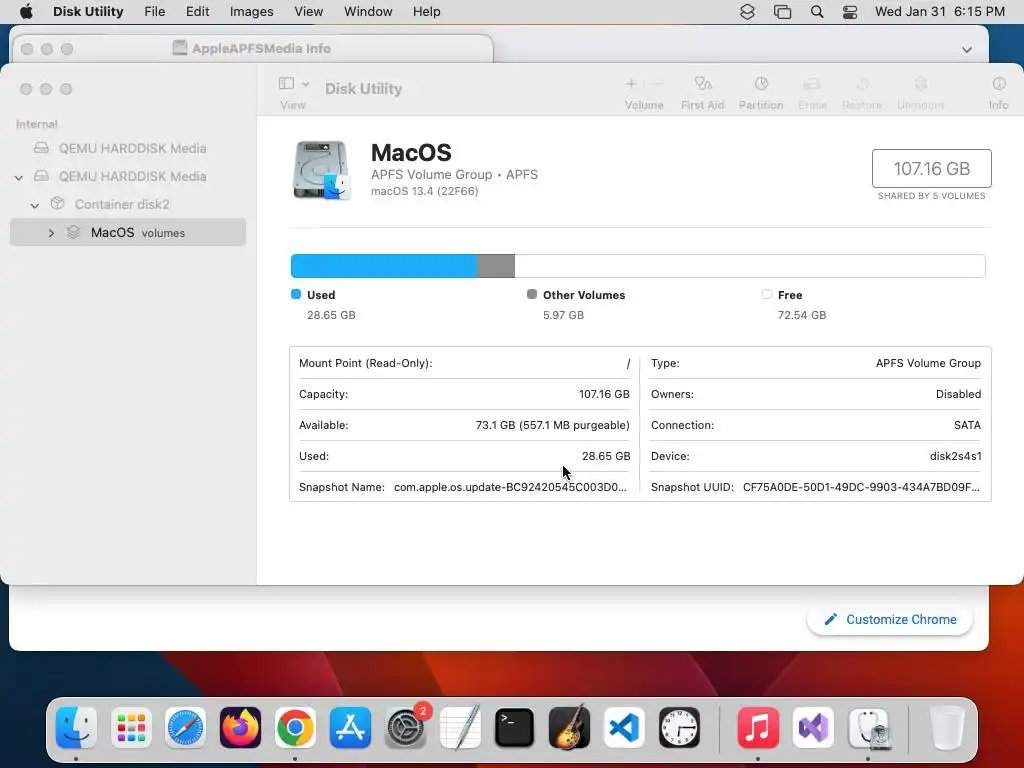Open TextEdit from the Dock
1024x768 pixels.
(460, 728)
